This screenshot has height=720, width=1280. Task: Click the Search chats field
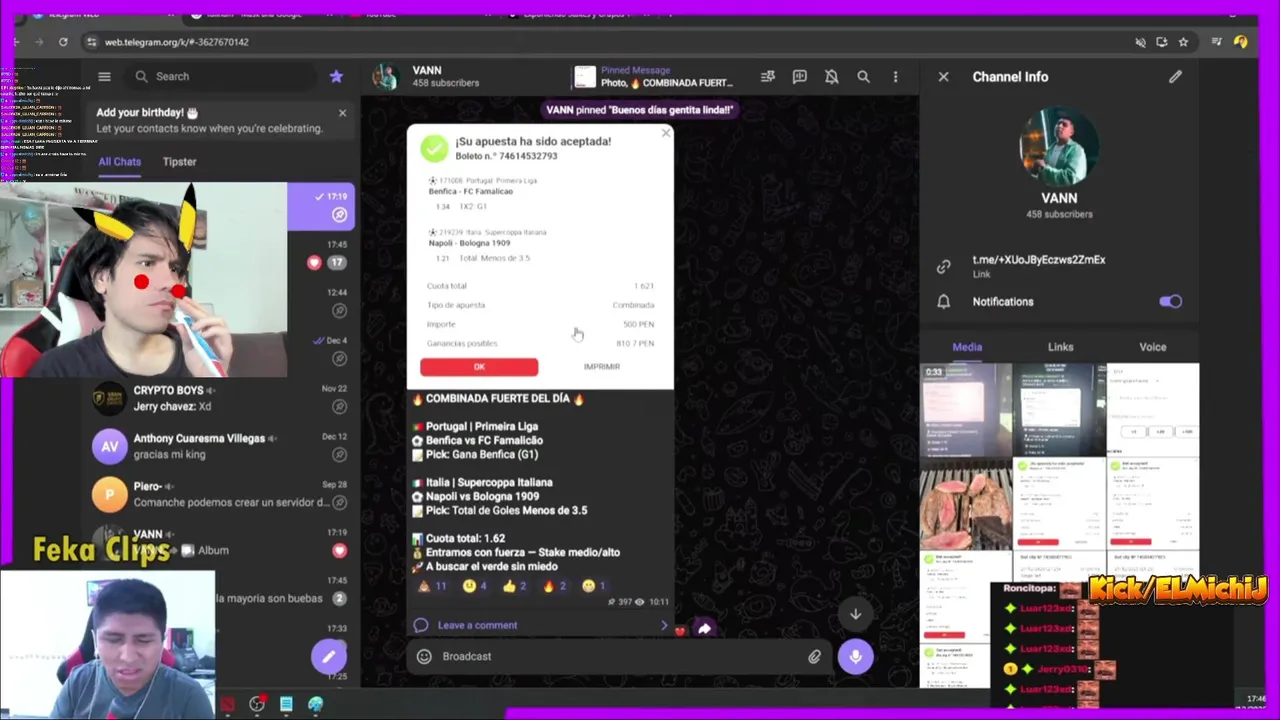pyautogui.click(x=220, y=76)
